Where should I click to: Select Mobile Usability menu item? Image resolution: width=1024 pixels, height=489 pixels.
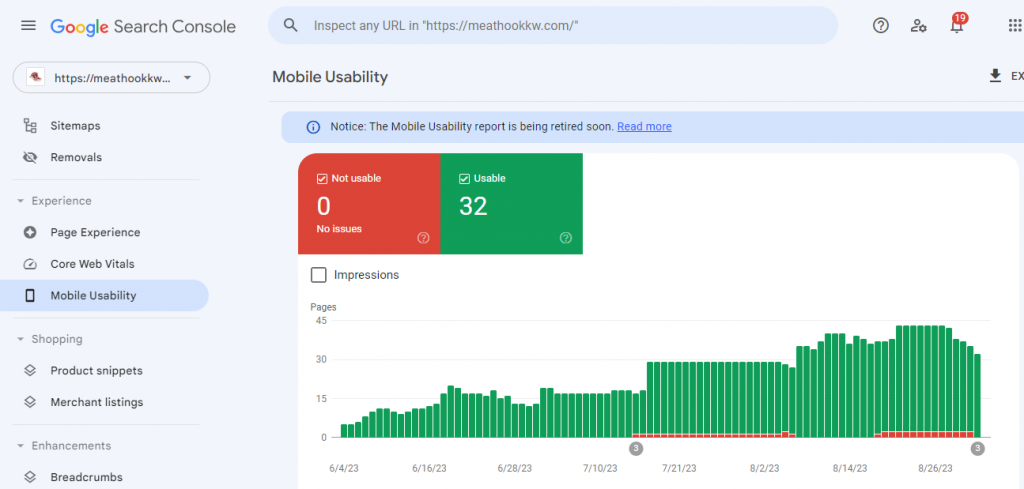coord(104,296)
